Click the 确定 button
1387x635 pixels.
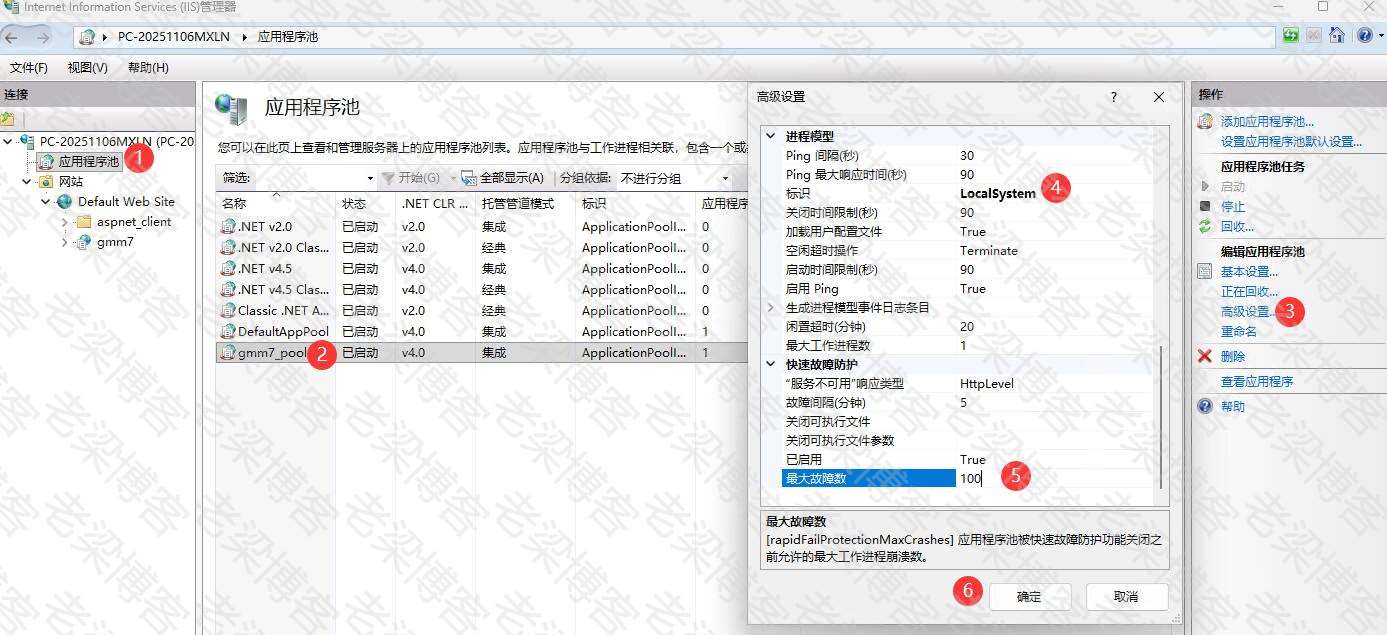[x=1030, y=596]
